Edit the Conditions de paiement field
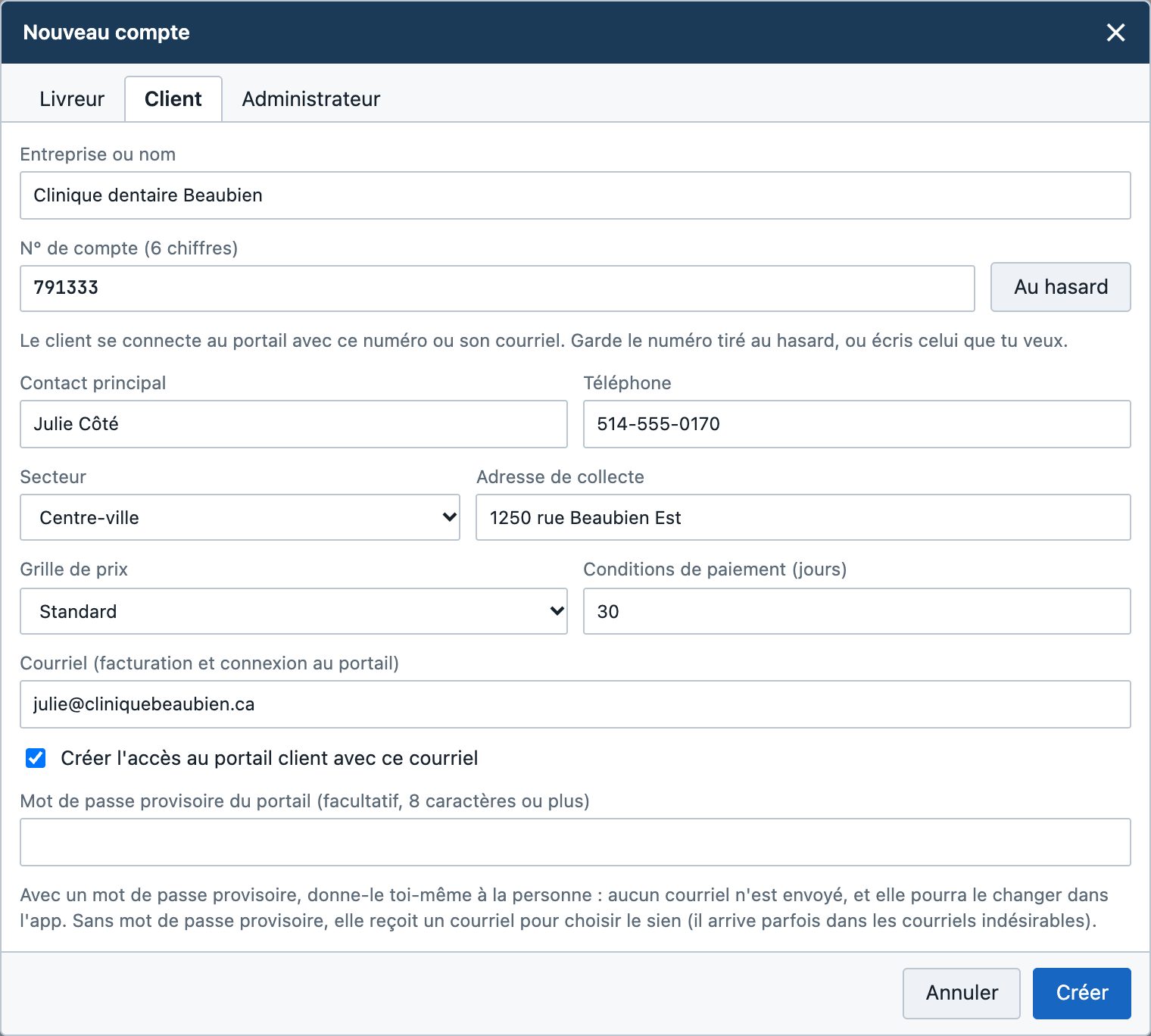 click(x=857, y=611)
